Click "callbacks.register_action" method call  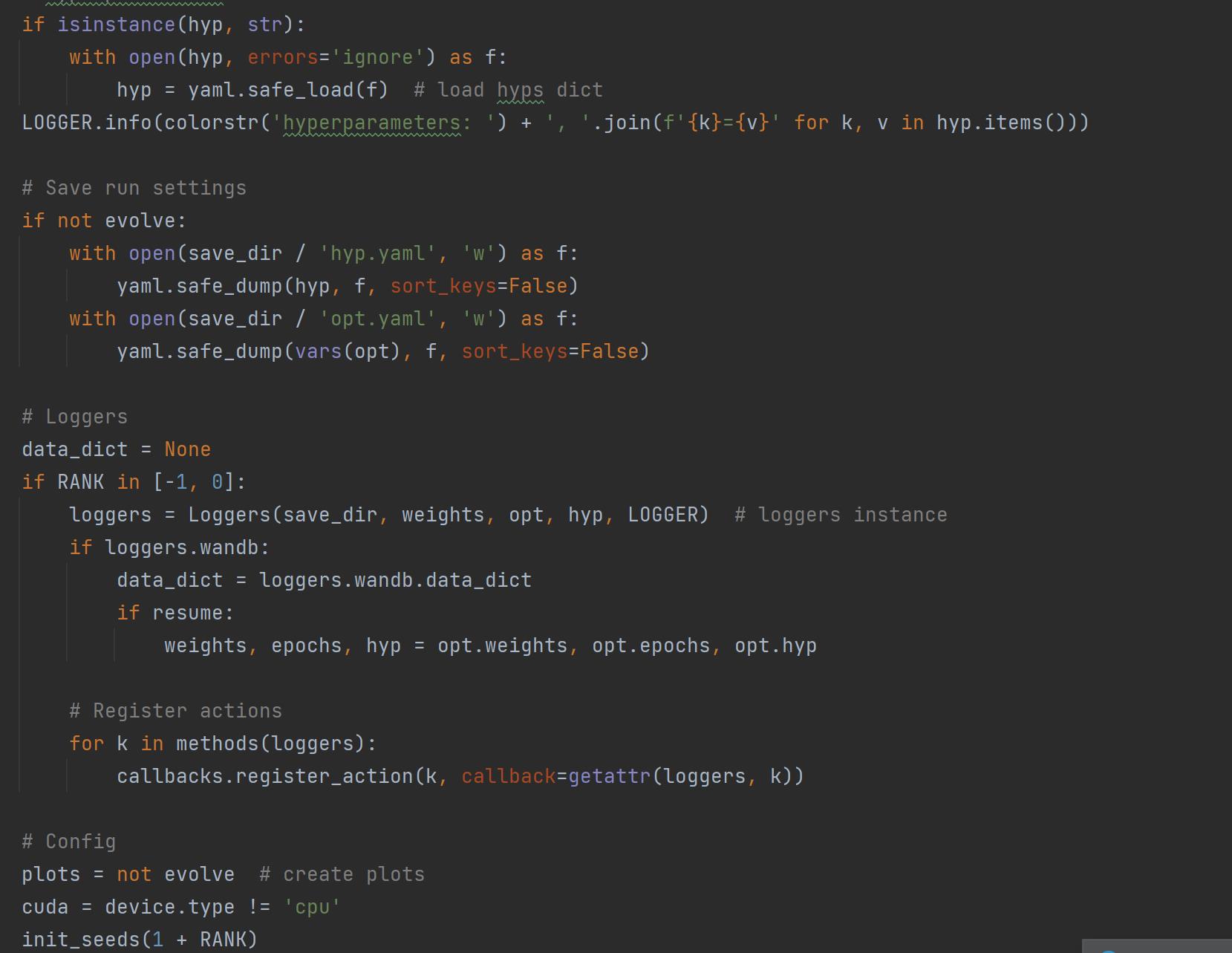coord(264,776)
